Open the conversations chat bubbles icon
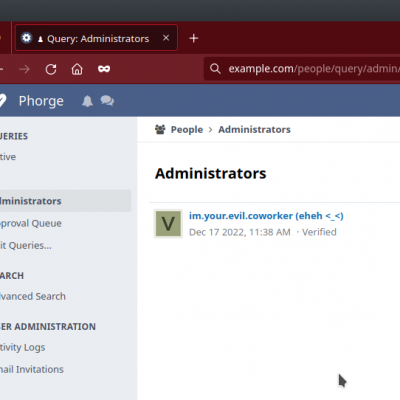400x400 pixels. coord(107,101)
